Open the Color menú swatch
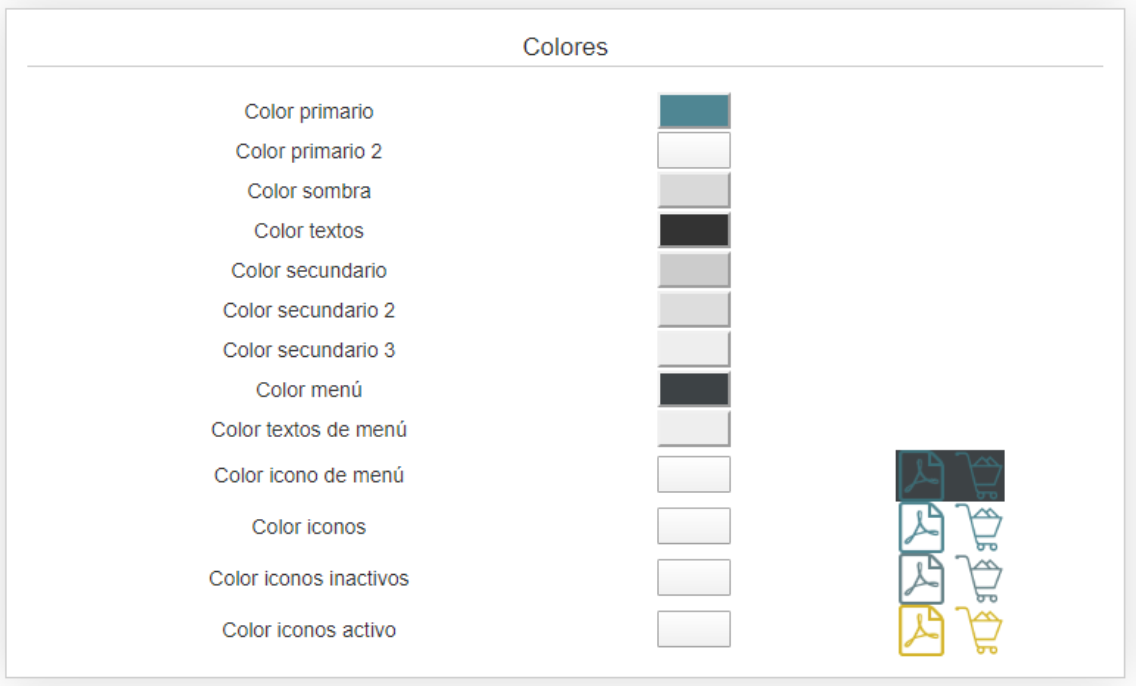This screenshot has height=686, width=1136. 693,390
